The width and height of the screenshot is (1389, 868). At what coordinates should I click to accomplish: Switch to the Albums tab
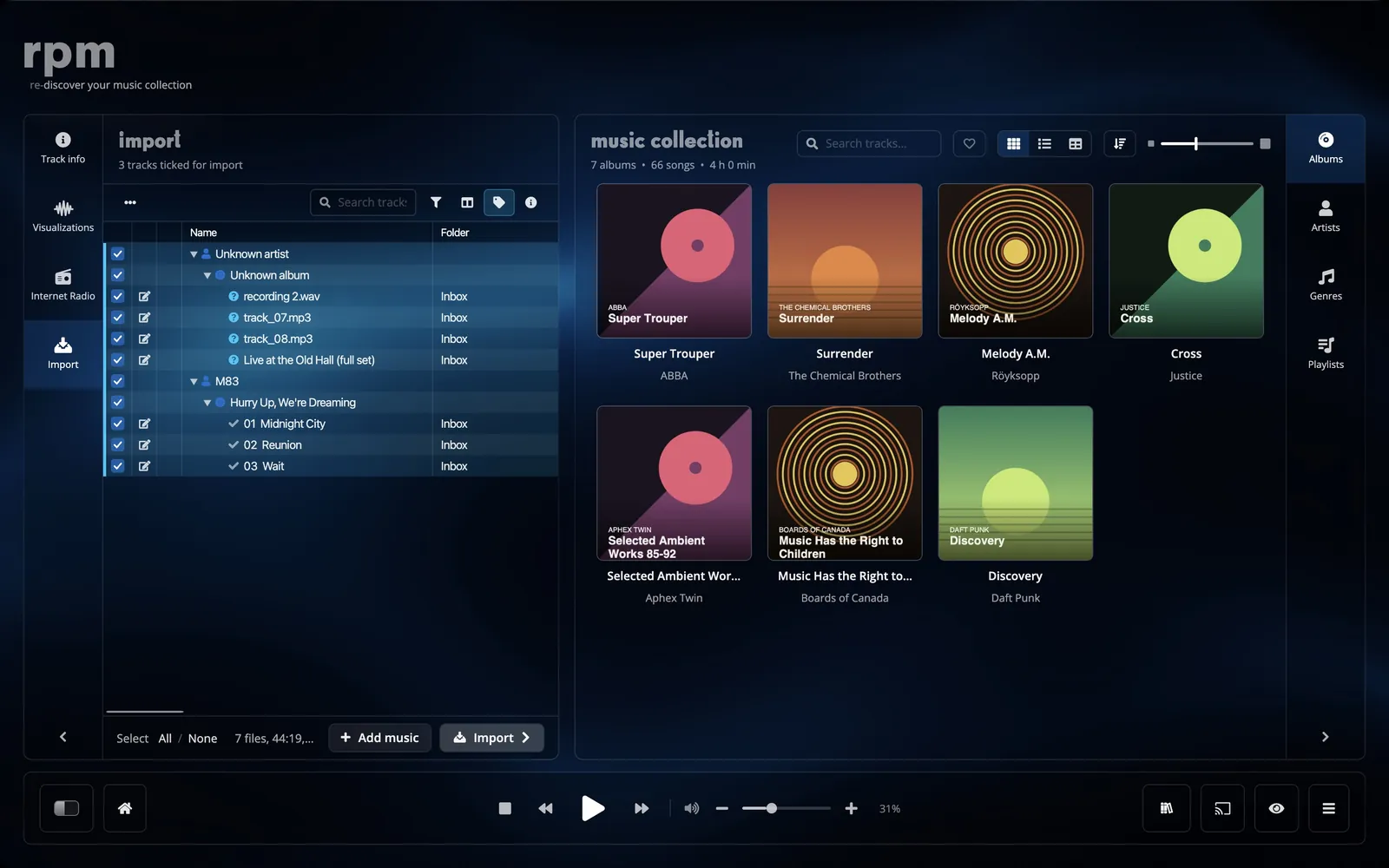click(x=1326, y=148)
